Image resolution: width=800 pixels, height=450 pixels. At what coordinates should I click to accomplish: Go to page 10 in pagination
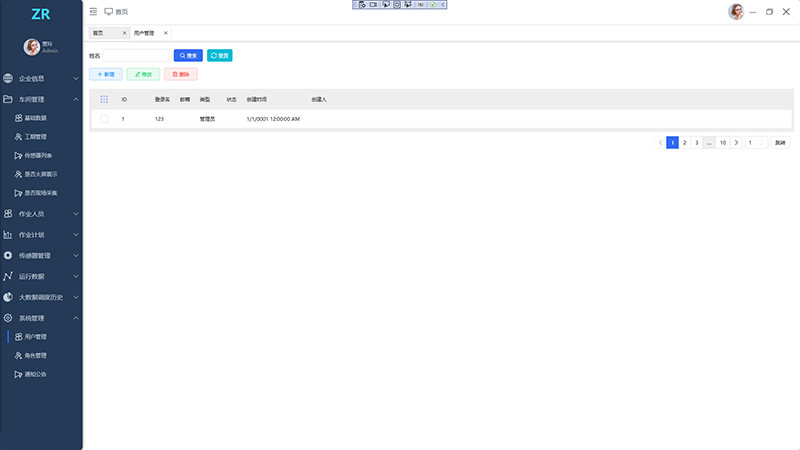(723, 143)
